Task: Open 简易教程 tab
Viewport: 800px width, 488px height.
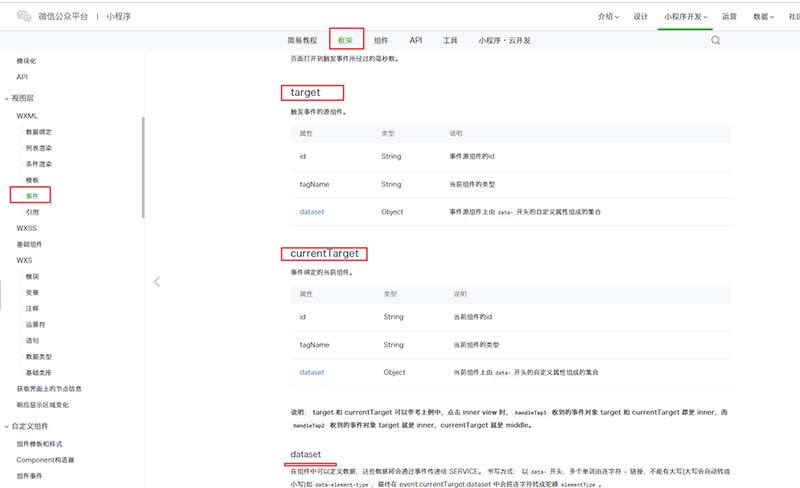Action: 302,41
